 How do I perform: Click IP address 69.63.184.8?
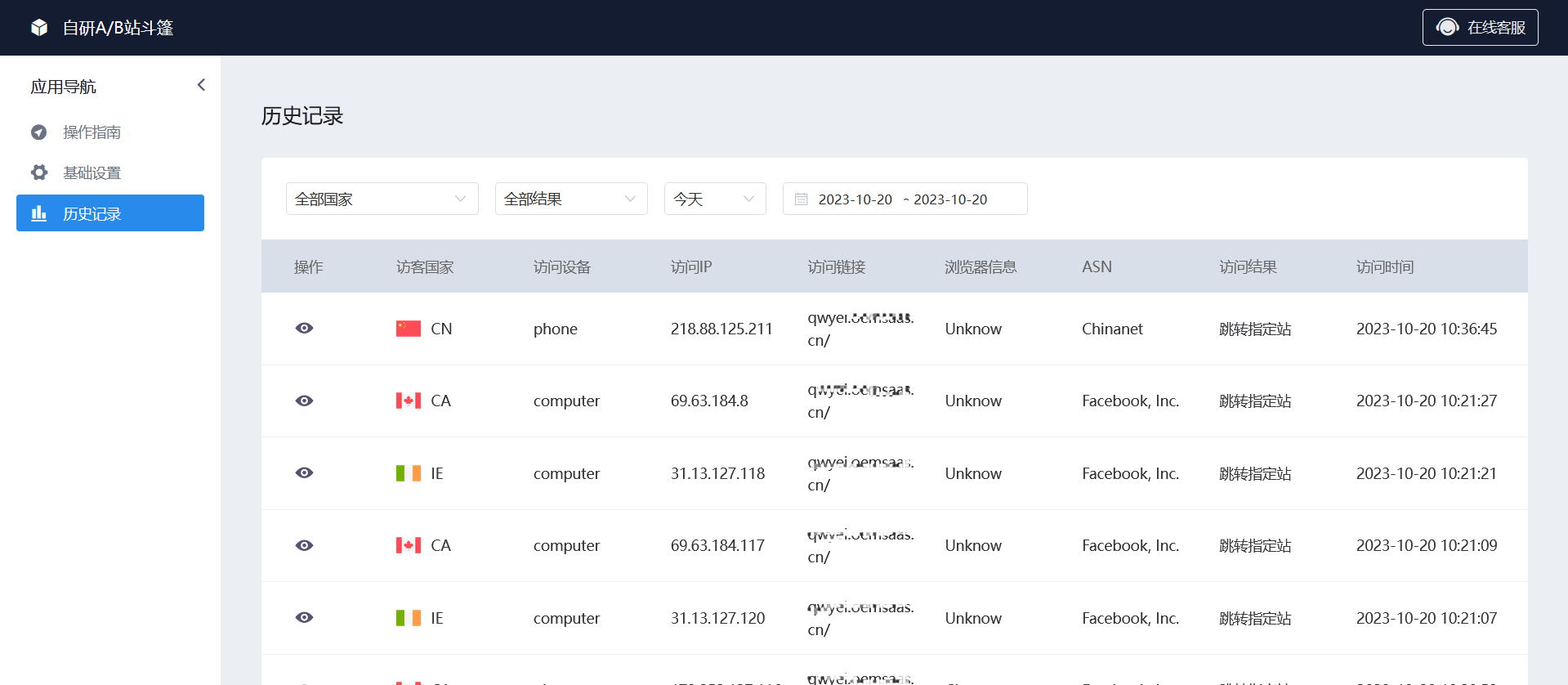coord(709,401)
